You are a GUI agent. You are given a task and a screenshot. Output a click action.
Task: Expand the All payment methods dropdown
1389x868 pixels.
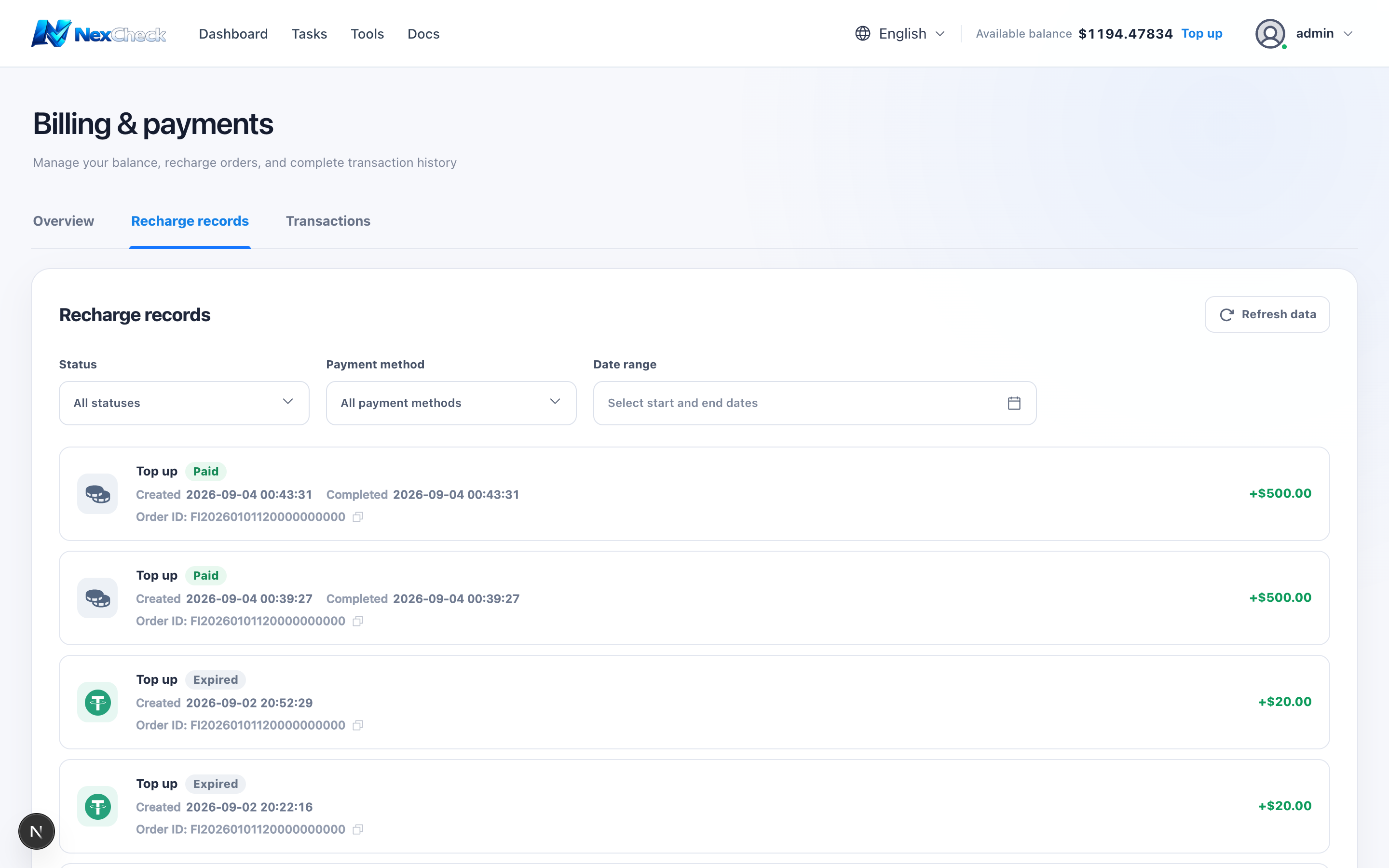click(451, 403)
